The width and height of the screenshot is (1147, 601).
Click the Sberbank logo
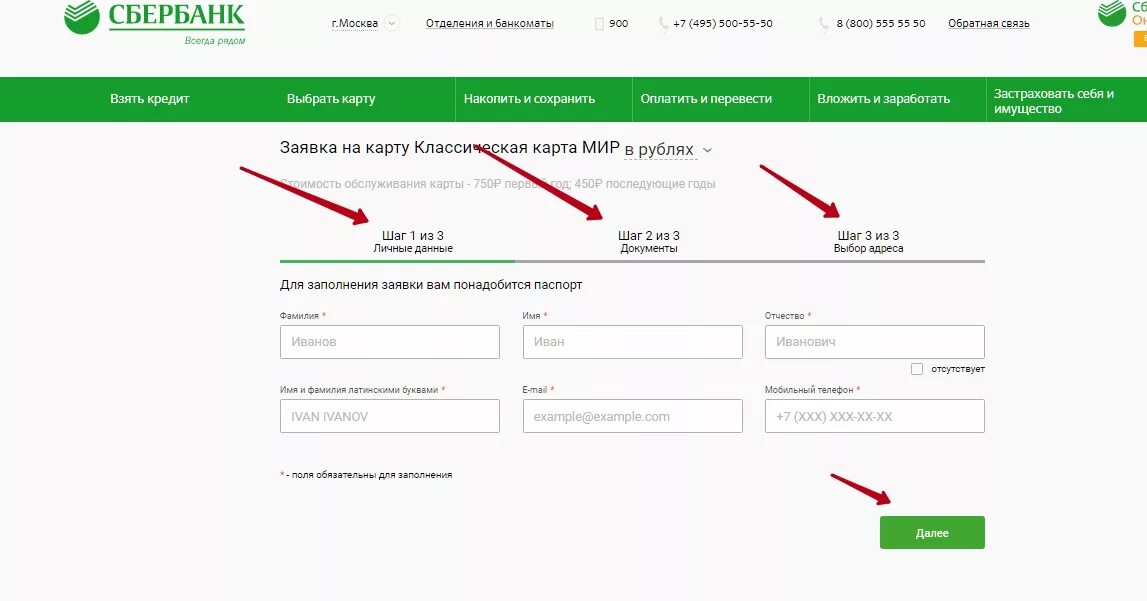coord(154,23)
